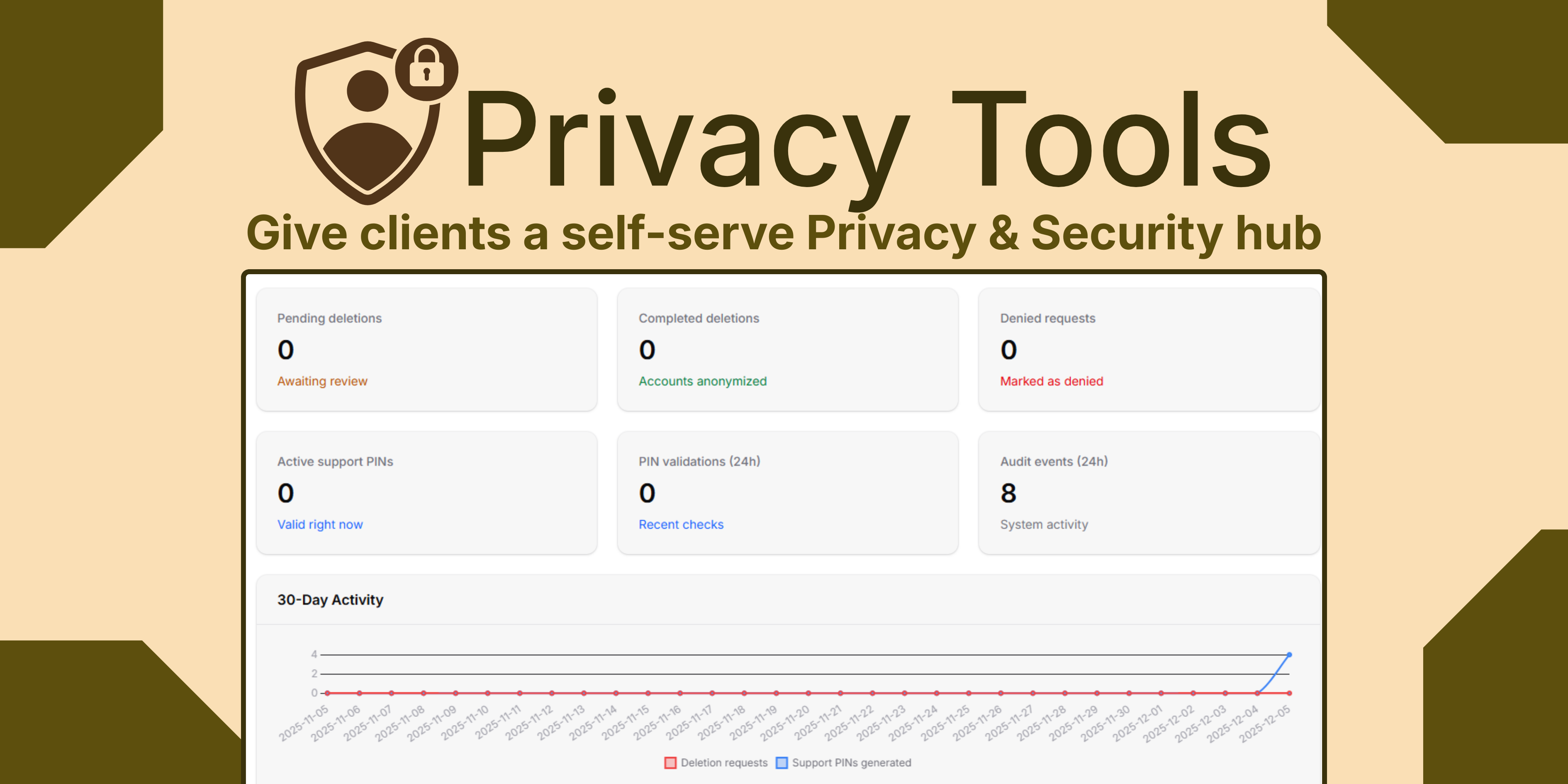Click the 30-Day Activity heading
This screenshot has height=784, width=1568.
pos(331,599)
